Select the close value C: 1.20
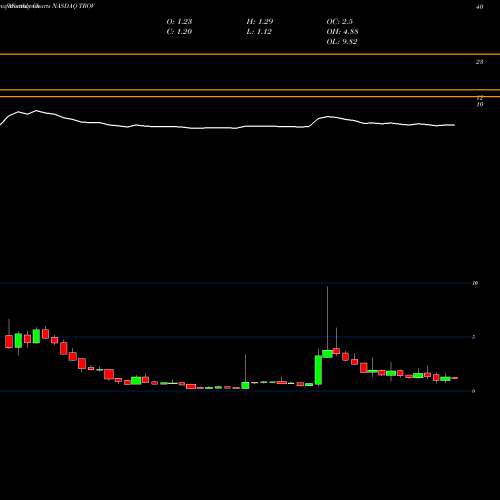 click(x=179, y=32)
